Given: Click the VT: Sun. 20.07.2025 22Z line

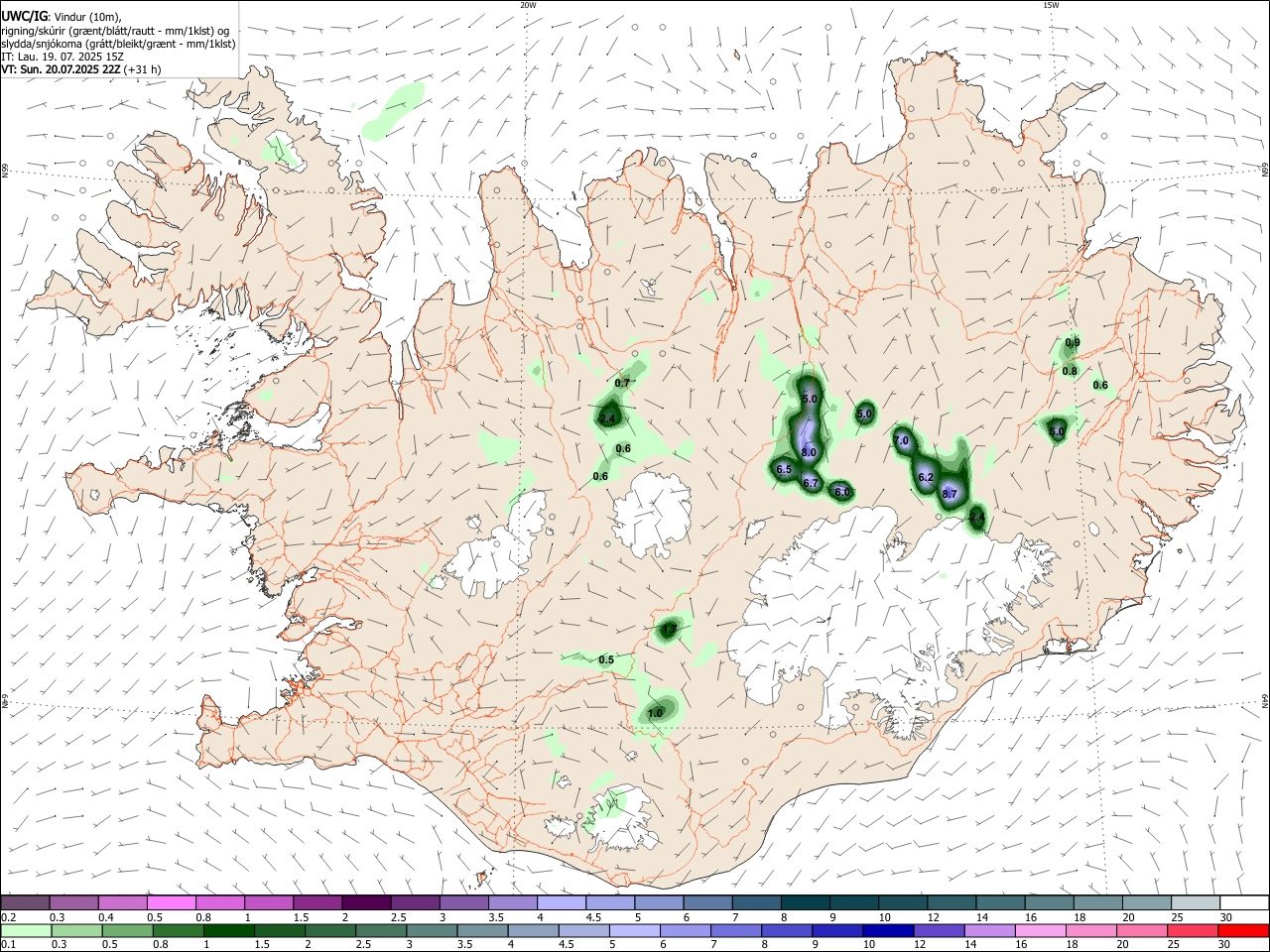Looking at the screenshot, I should coord(80,69).
